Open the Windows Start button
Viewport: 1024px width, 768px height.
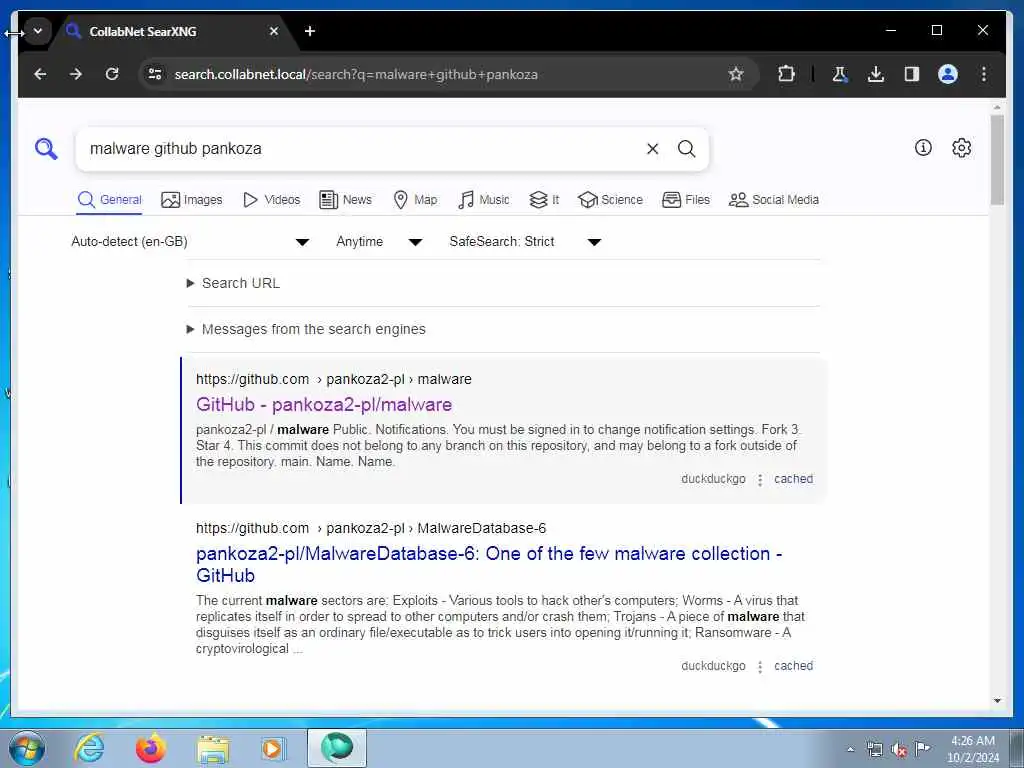27,748
